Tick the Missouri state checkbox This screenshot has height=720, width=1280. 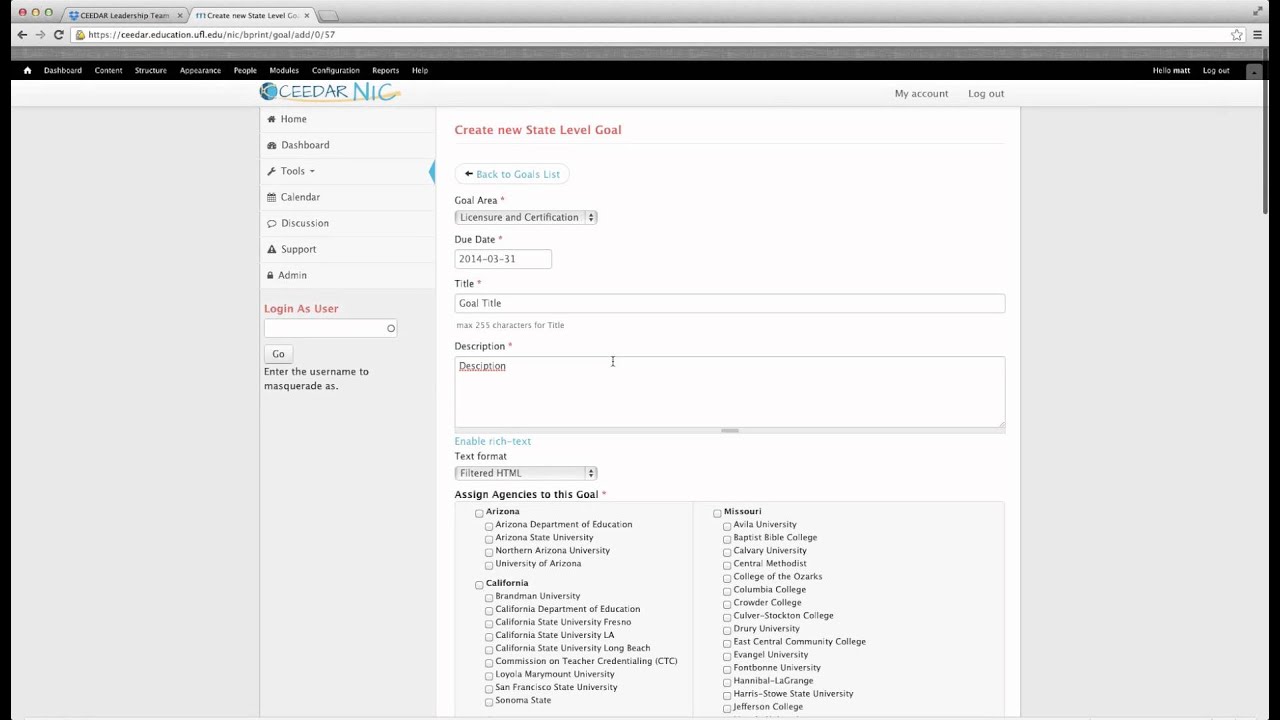[x=717, y=513]
